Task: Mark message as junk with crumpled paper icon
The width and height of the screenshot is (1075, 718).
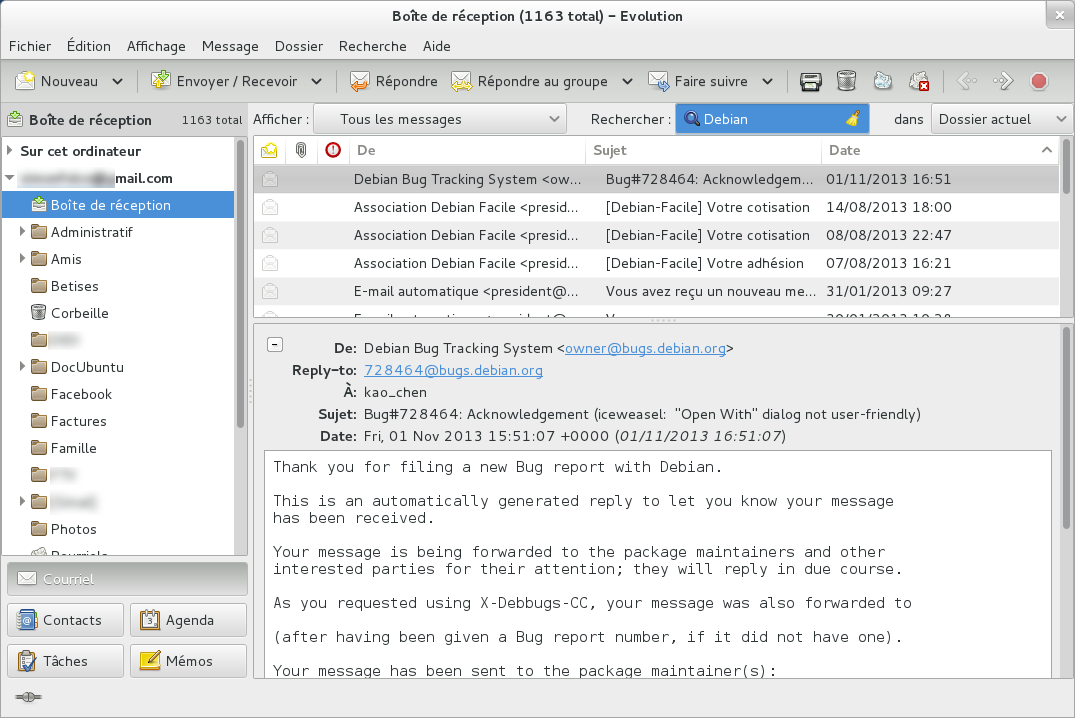Action: click(x=882, y=82)
